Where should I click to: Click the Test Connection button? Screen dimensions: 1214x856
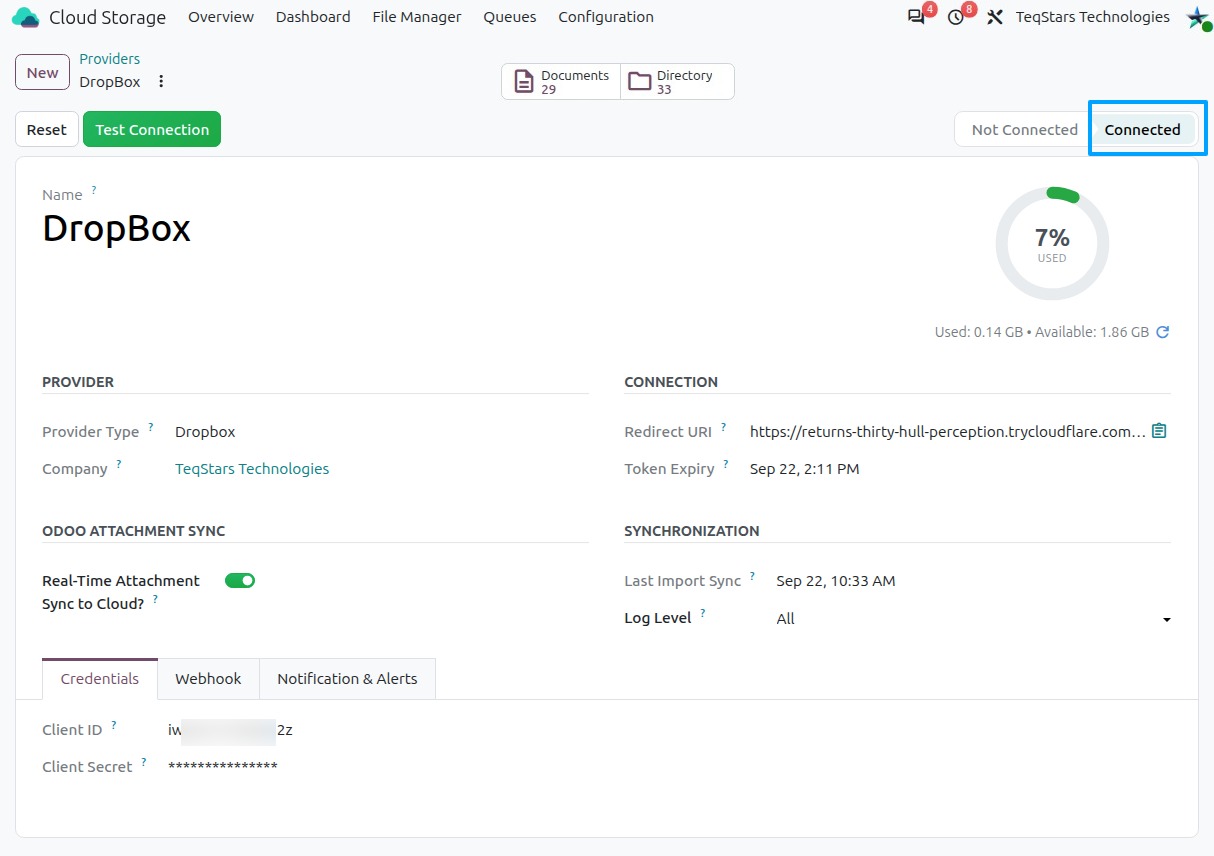[x=152, y=129]
